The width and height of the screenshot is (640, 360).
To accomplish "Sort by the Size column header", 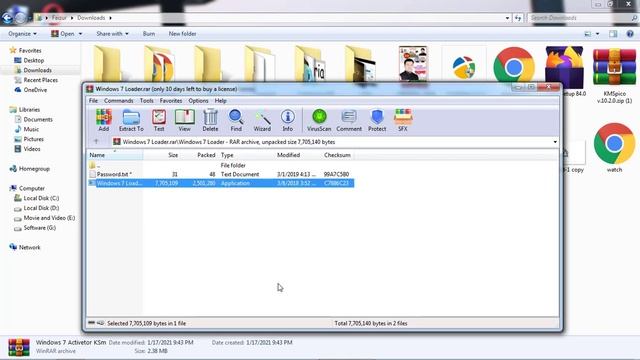I will coord(162,155).
